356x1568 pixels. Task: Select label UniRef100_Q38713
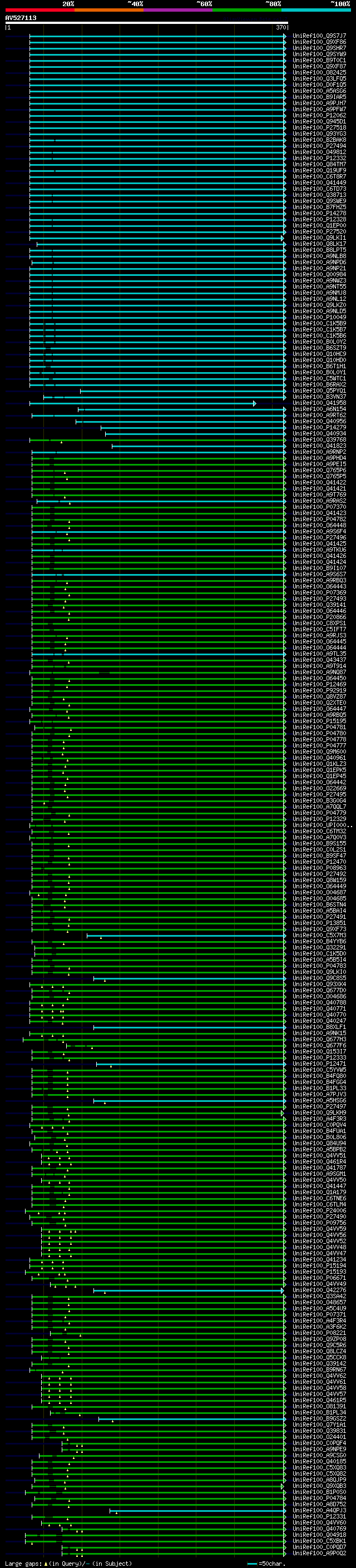319,195
